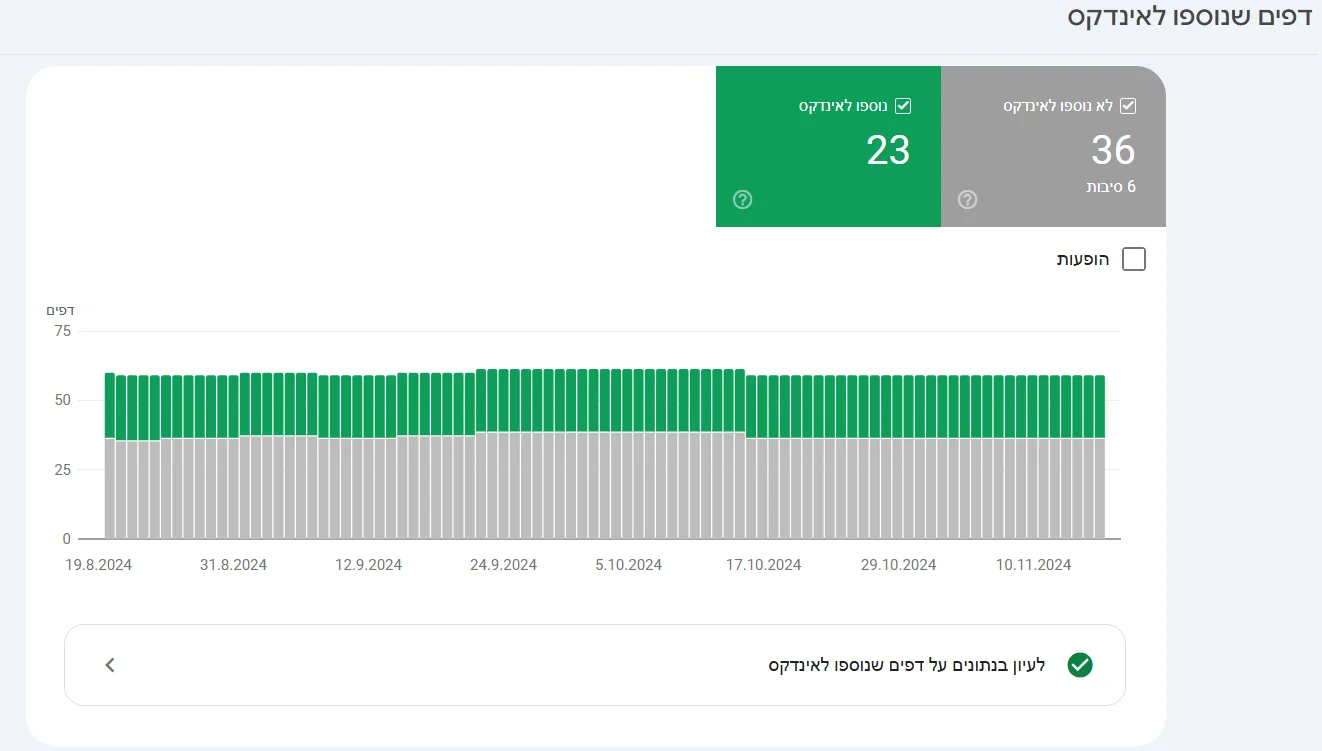The width and height of the screenshot is (1322, 751).
Task: Click the number 36 in gray card
Action: pyautogui.click(x=1113, y=151)
